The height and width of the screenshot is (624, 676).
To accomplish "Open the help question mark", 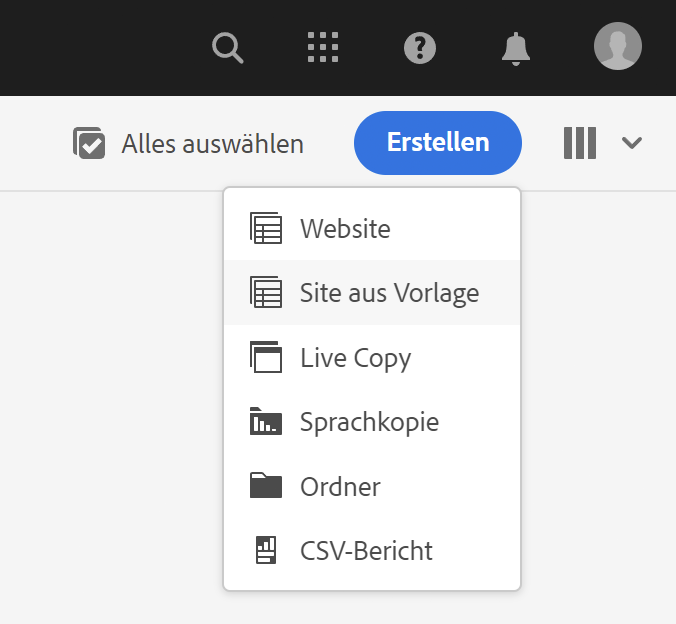I will 420,47.
